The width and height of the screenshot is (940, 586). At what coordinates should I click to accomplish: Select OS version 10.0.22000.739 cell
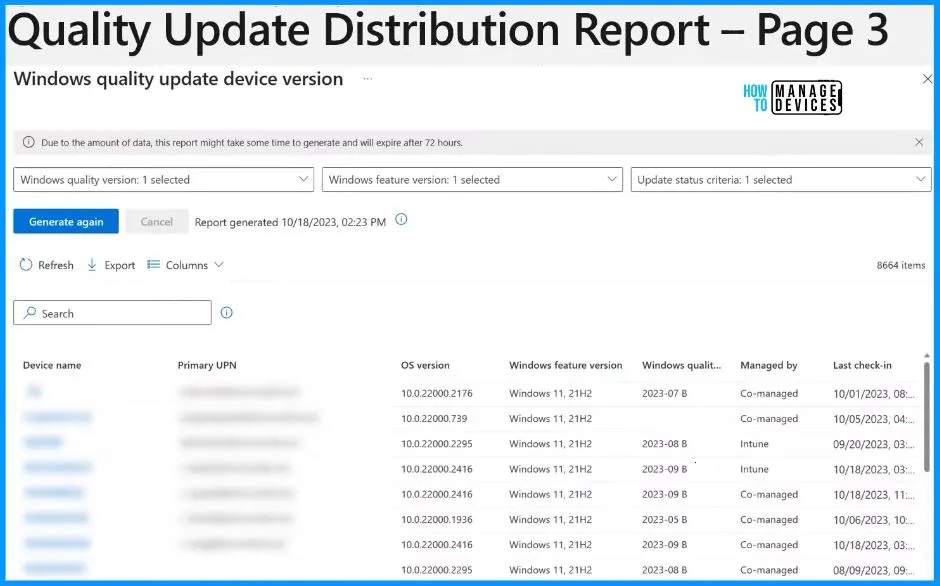coord(434,419)
